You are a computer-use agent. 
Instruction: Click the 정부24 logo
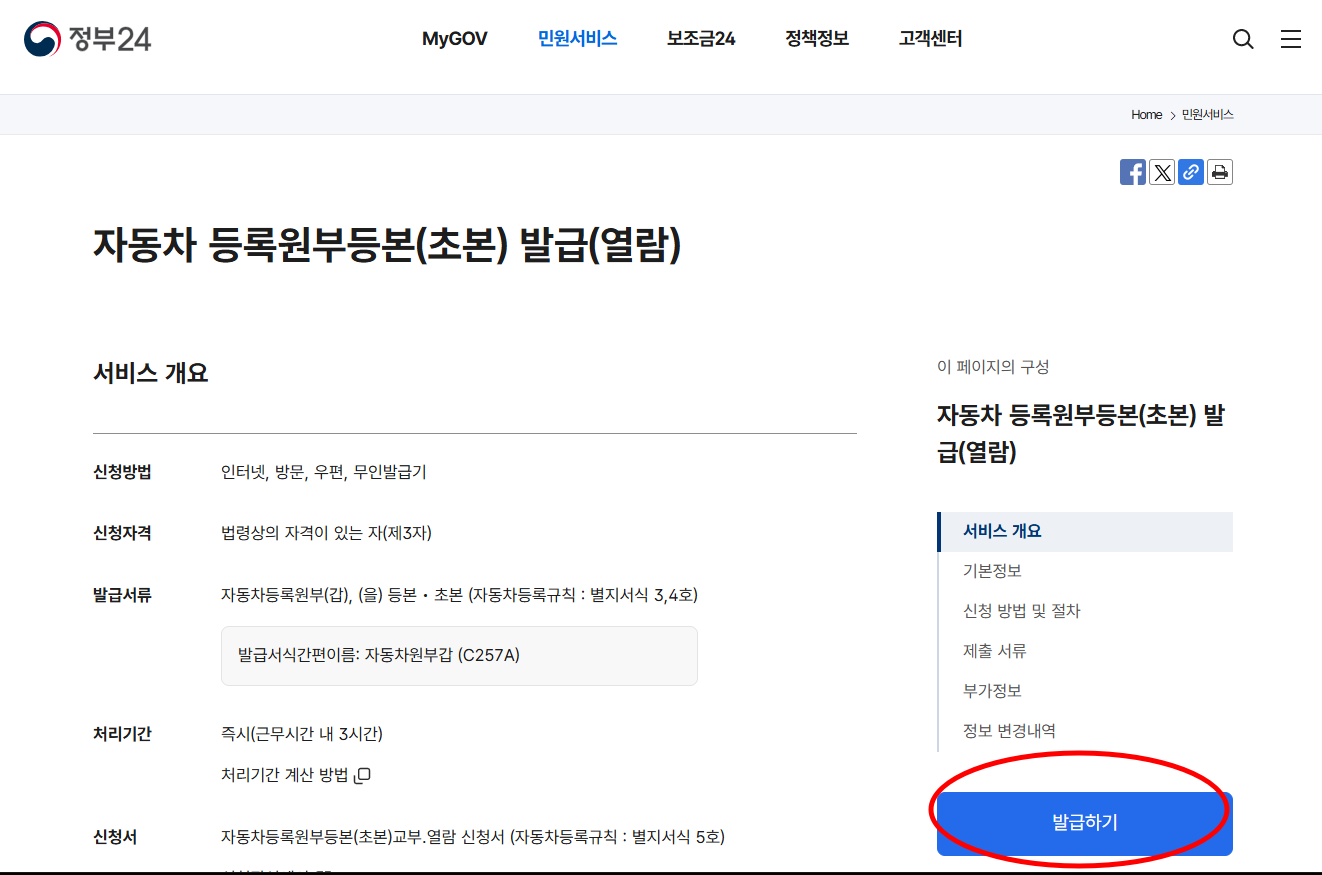pyautogui.click(x=87, y=39)
